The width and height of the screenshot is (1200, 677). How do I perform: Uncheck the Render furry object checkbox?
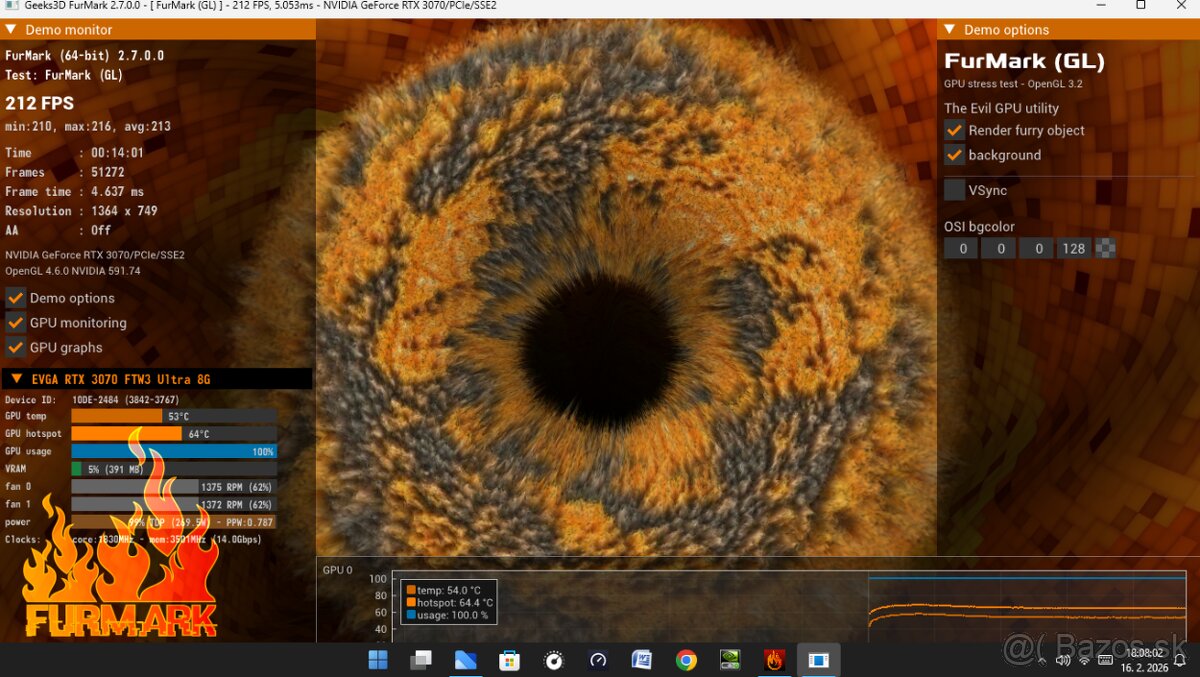click(955, 130)
